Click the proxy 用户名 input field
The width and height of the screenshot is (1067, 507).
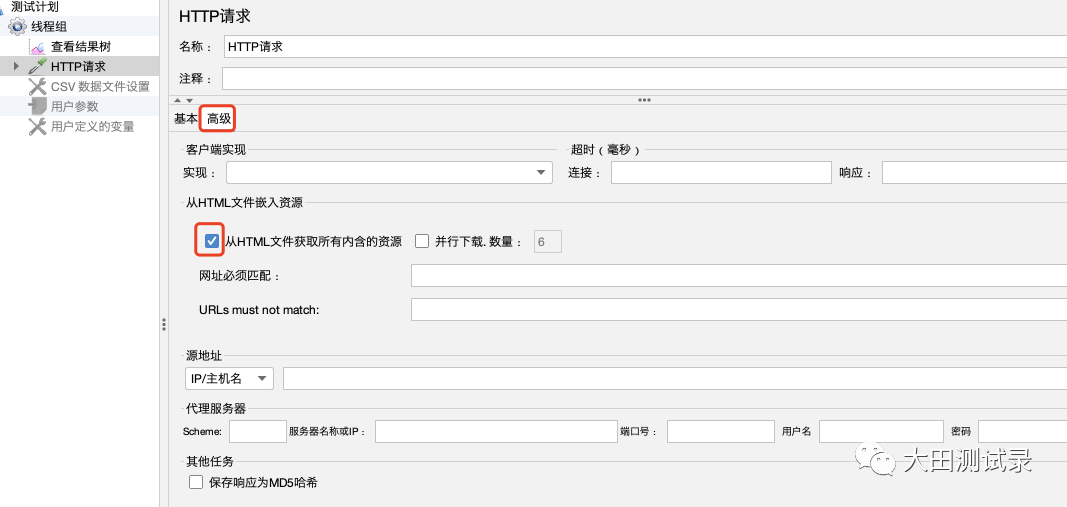pos(881,431)
